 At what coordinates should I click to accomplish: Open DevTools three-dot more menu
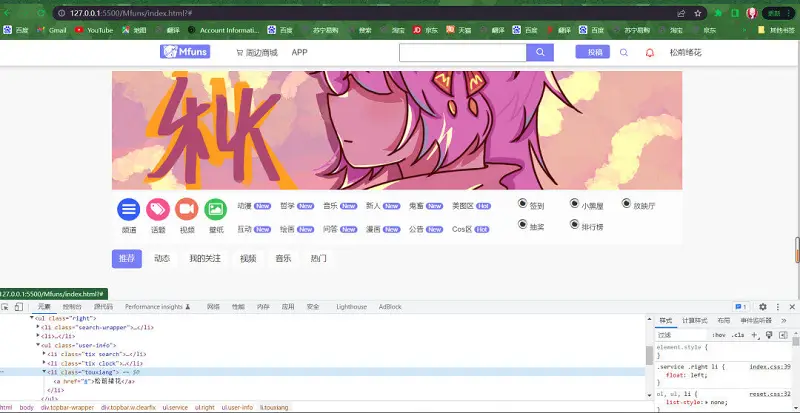[778, 307]
